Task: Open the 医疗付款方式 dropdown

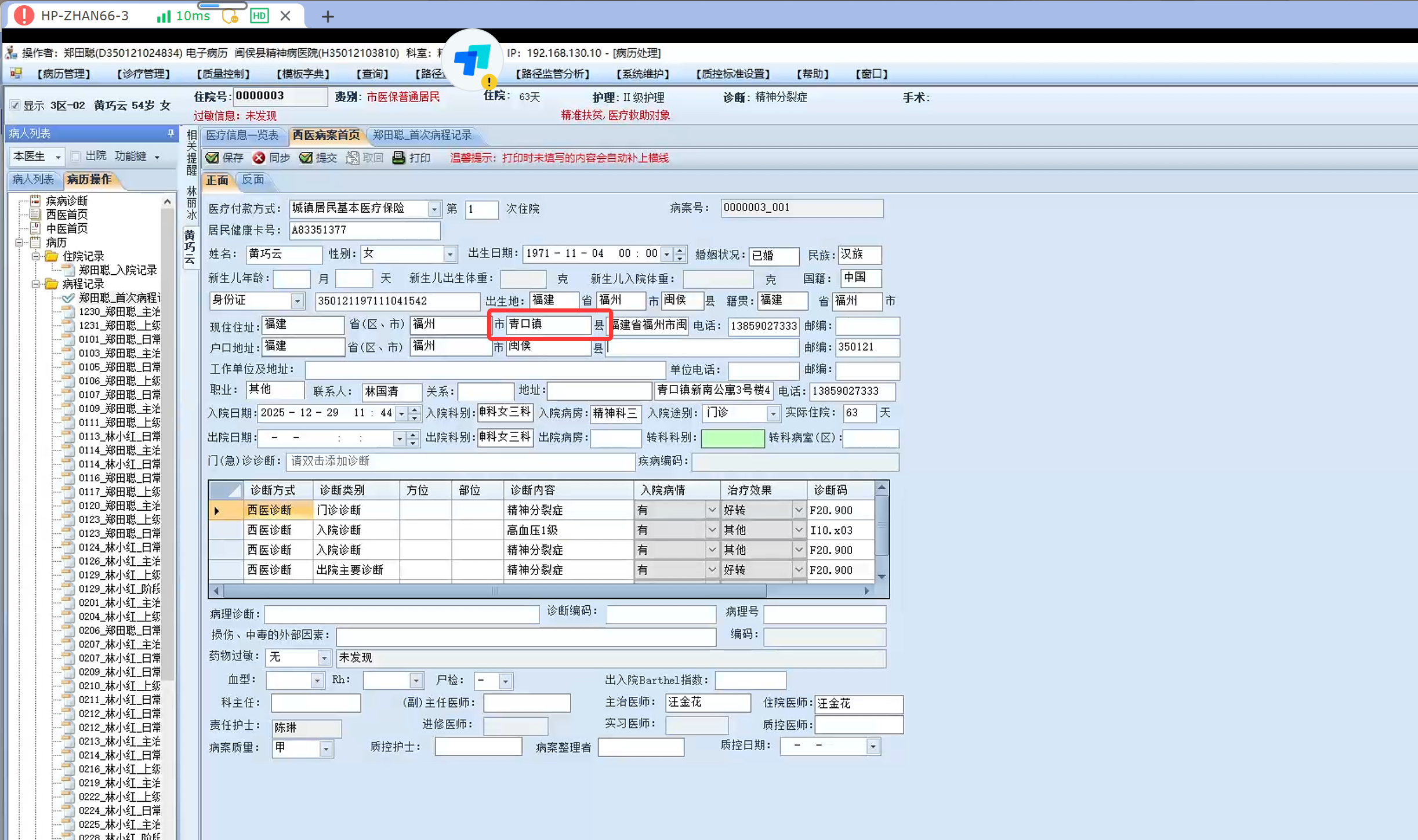Action: [434, 209]
